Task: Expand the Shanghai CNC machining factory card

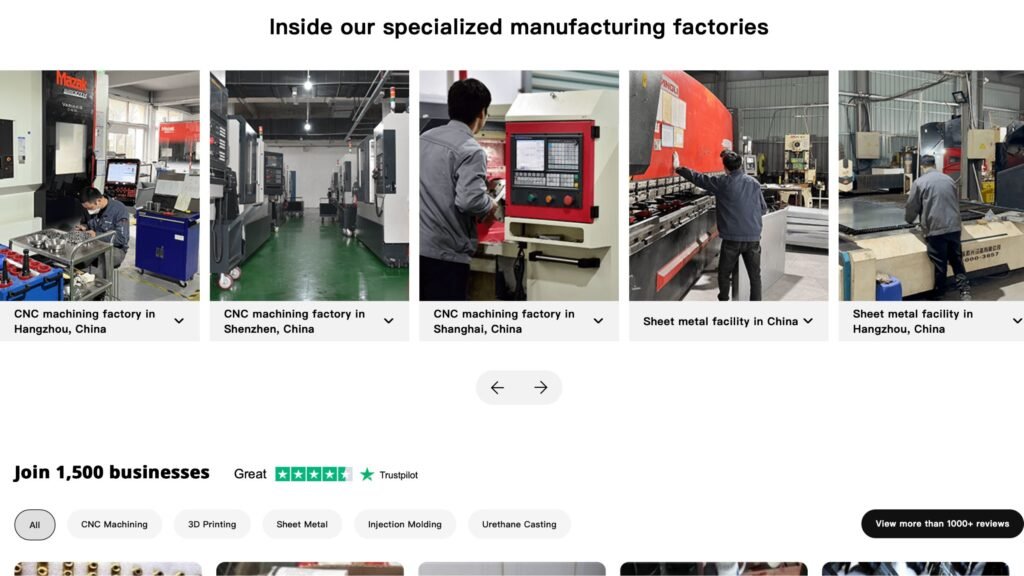Action: click(598, 321)
